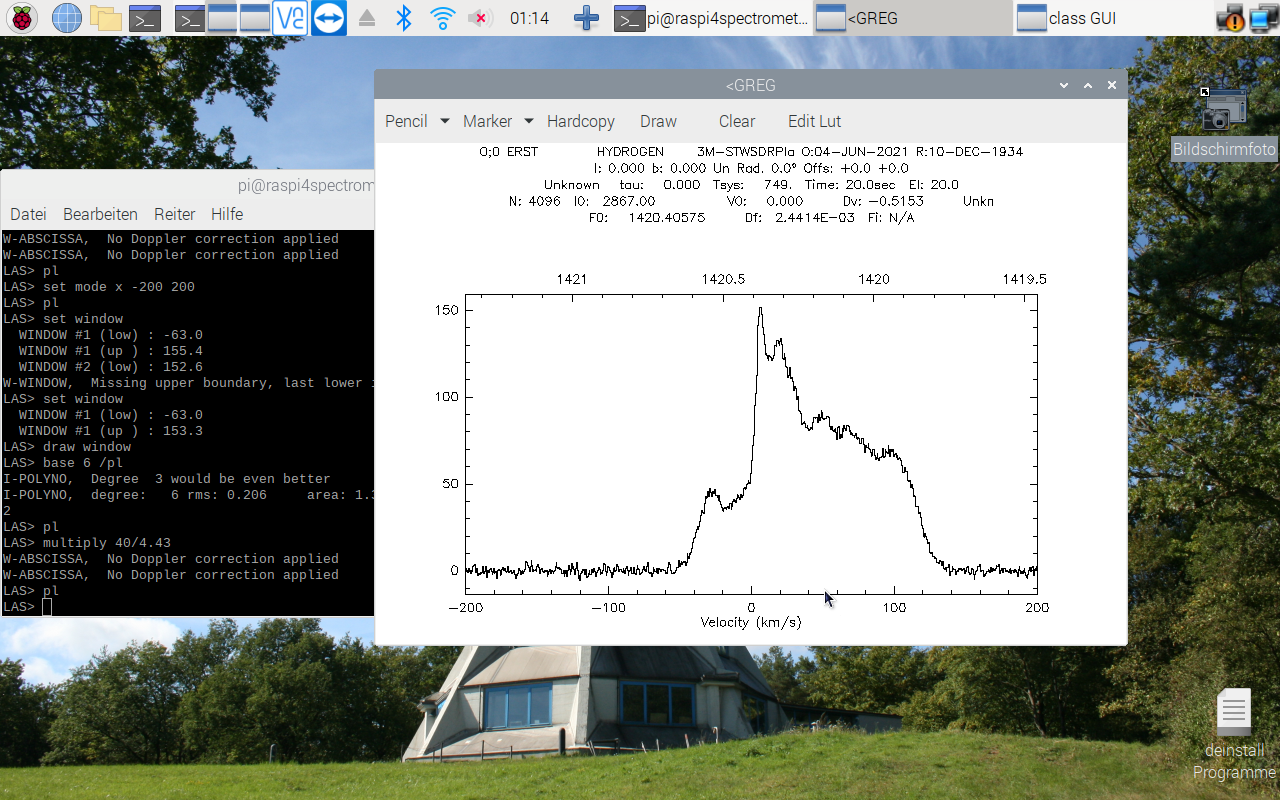Click the Draw button in GREG
This screenshot has height=800, width=1280.
pos(658,121)
